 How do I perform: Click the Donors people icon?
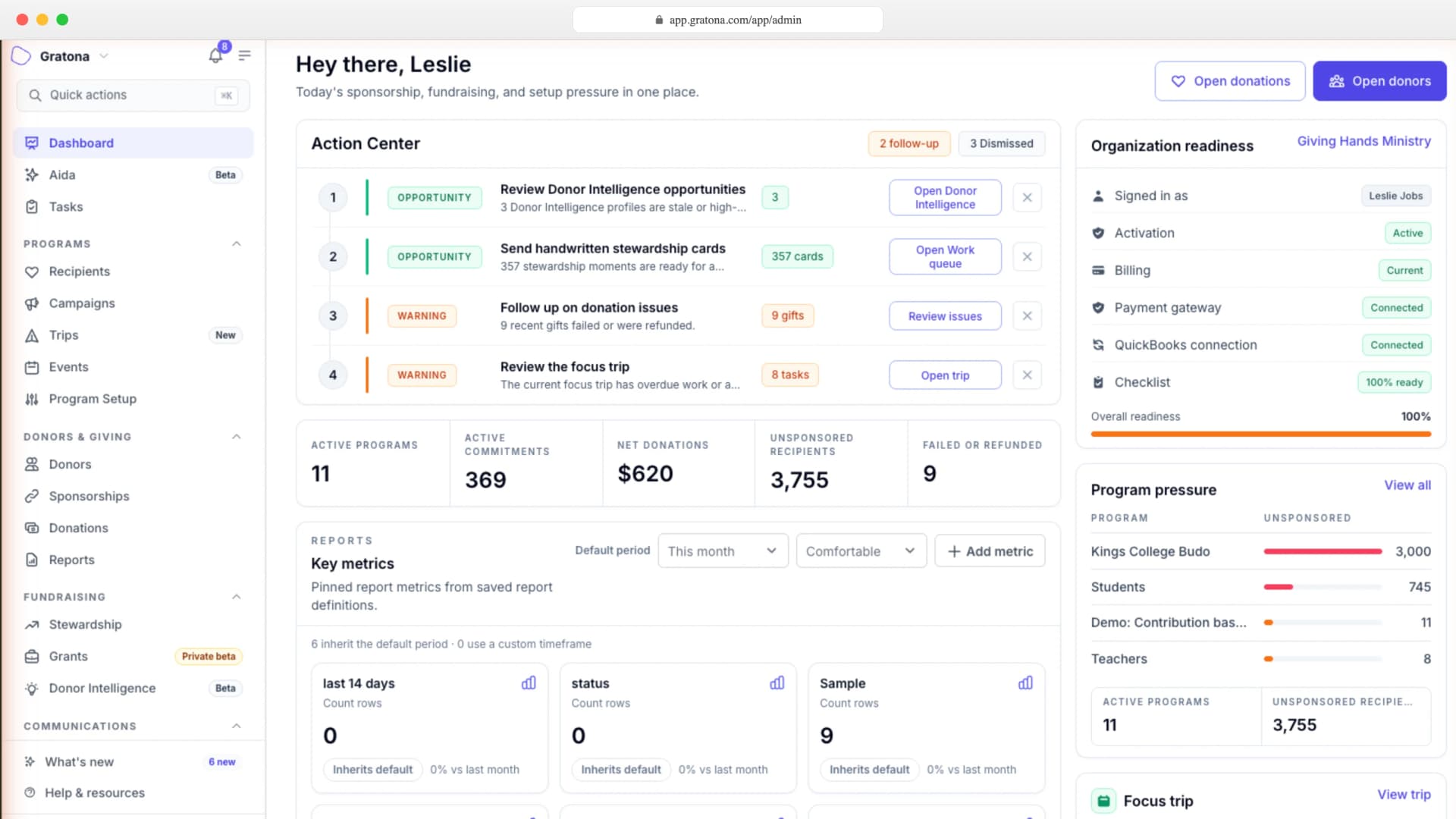tap(32, 464)
